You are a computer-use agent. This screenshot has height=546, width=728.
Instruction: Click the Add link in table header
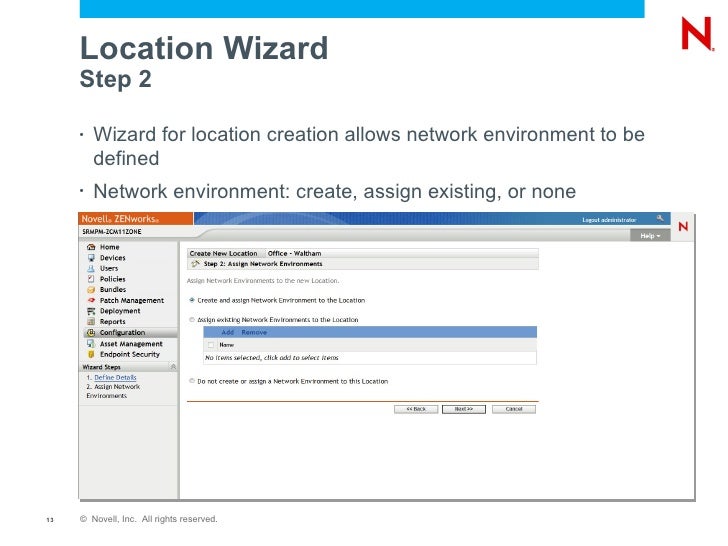[228, 332]
